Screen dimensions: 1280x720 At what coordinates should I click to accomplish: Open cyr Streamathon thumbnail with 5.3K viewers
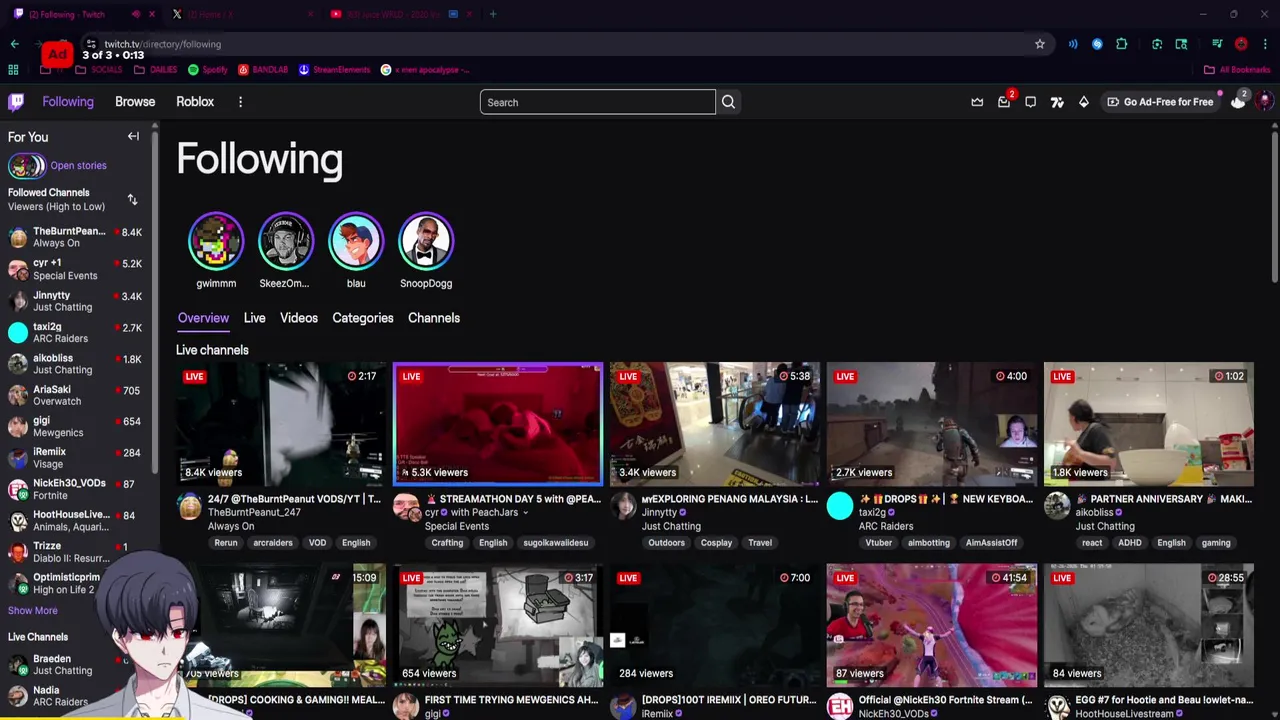click(x=498, y=424)
